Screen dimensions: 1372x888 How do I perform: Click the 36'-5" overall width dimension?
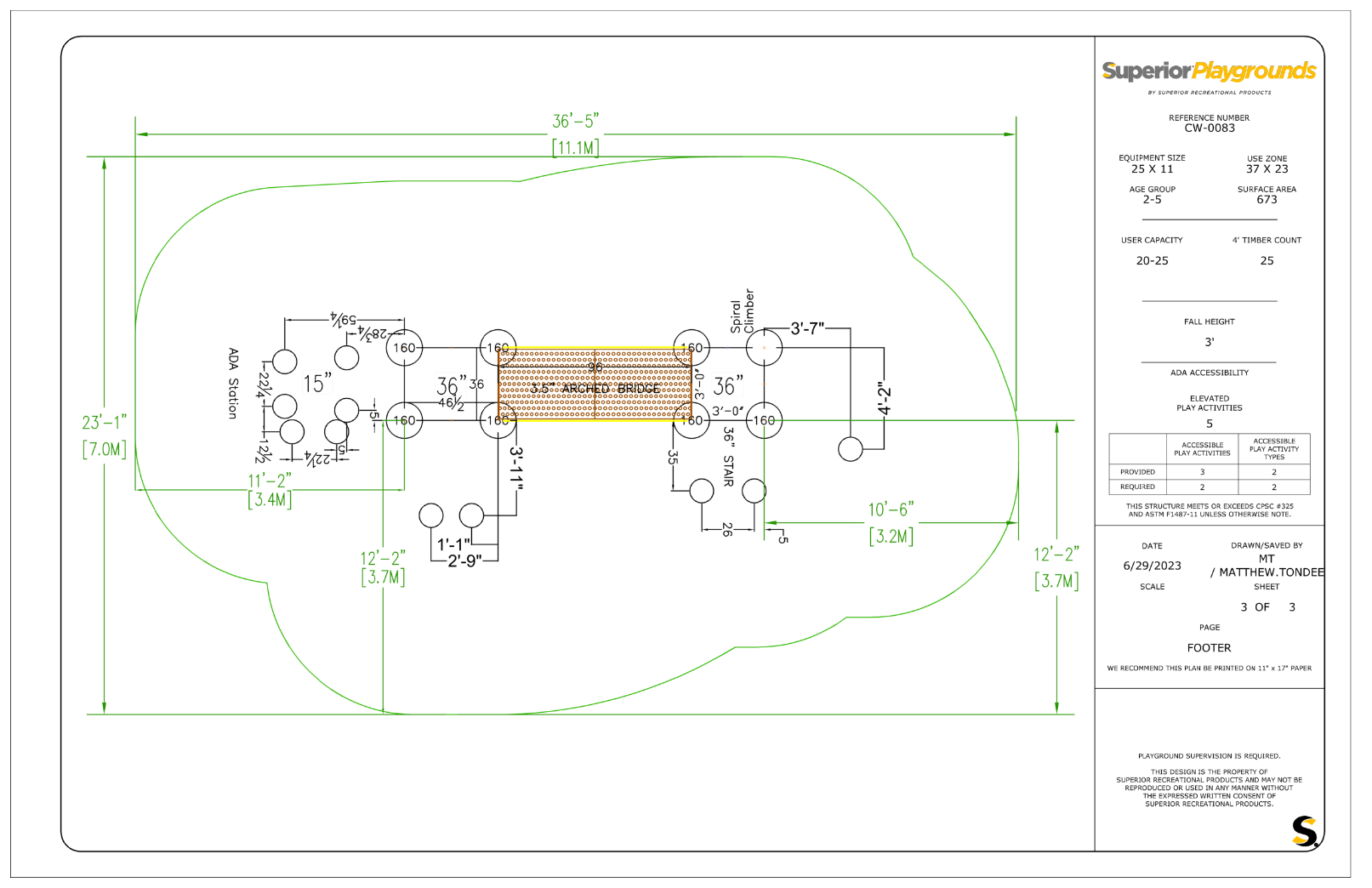click(576, 122)
